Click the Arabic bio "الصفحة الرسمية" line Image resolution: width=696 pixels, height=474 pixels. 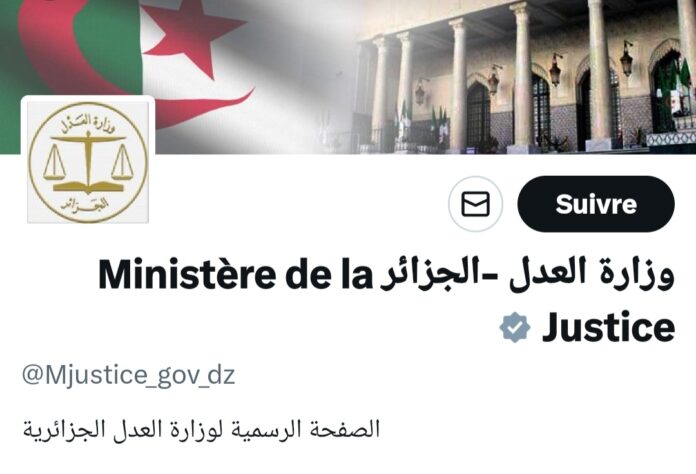[201, 430]
